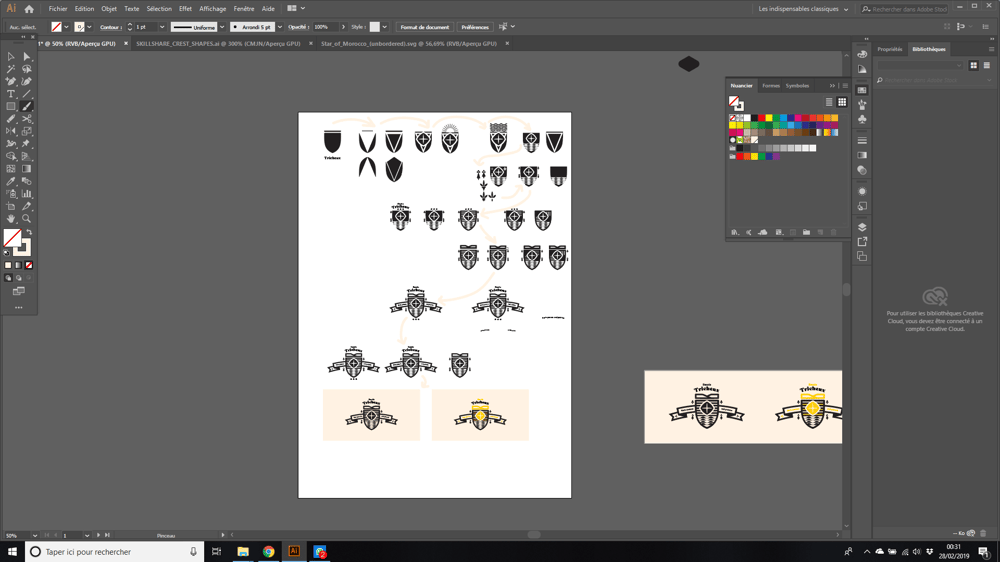Set the paint mode to Color in the toolbox
This screenshot has width=1000, height=562.
pos(8,265)
